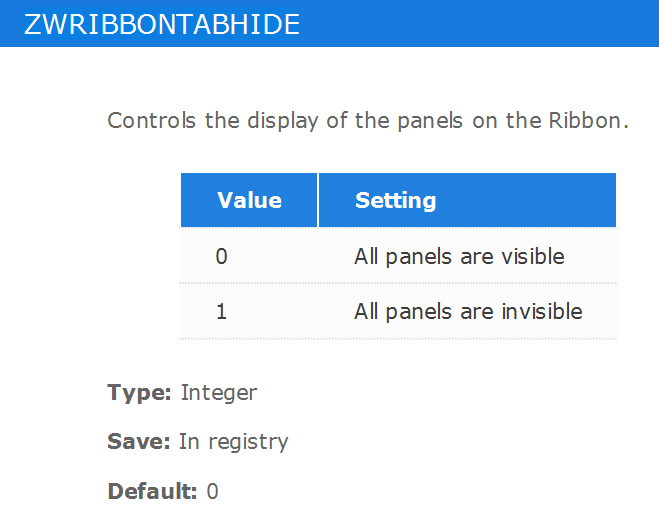
Task: Click the ZWRIBBONTABHIDE page title
Action: pyautogui.click(x=162, y=24)
